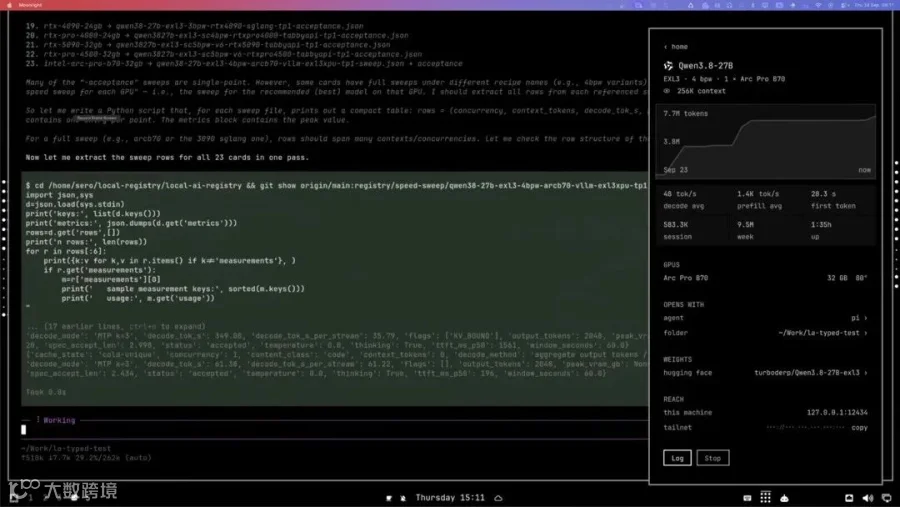Click list entry 19 rtx-4090-24gb

pos(194,26)
